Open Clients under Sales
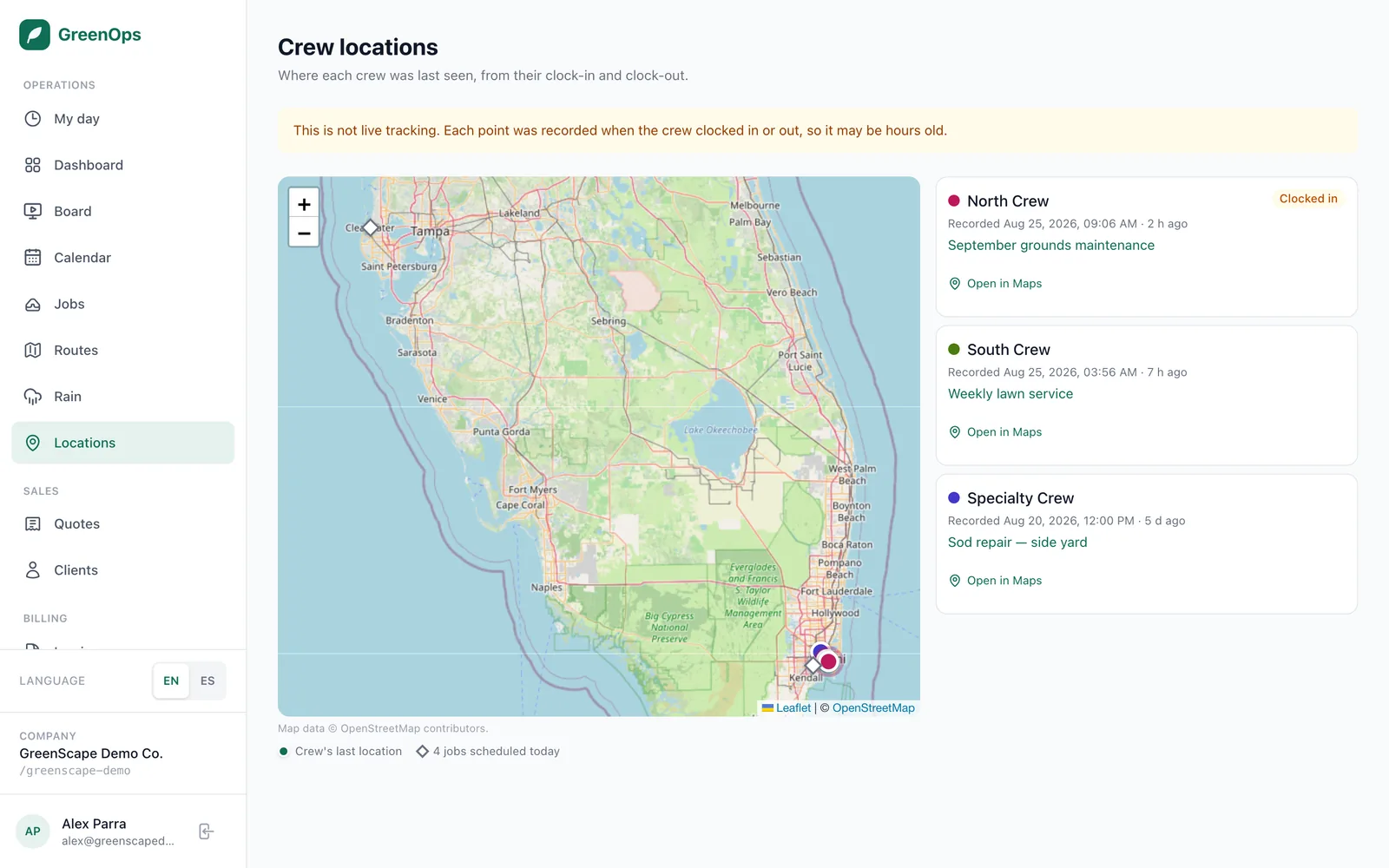This screenshot has width=1389, height=868. 122,570
